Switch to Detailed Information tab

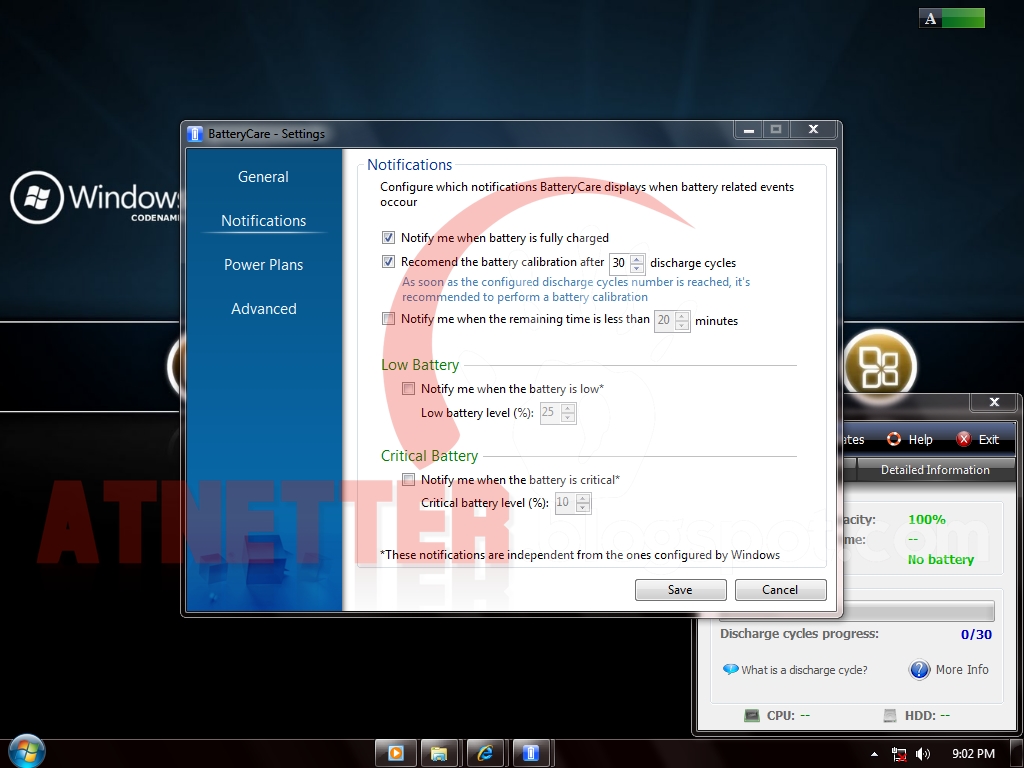935,470
